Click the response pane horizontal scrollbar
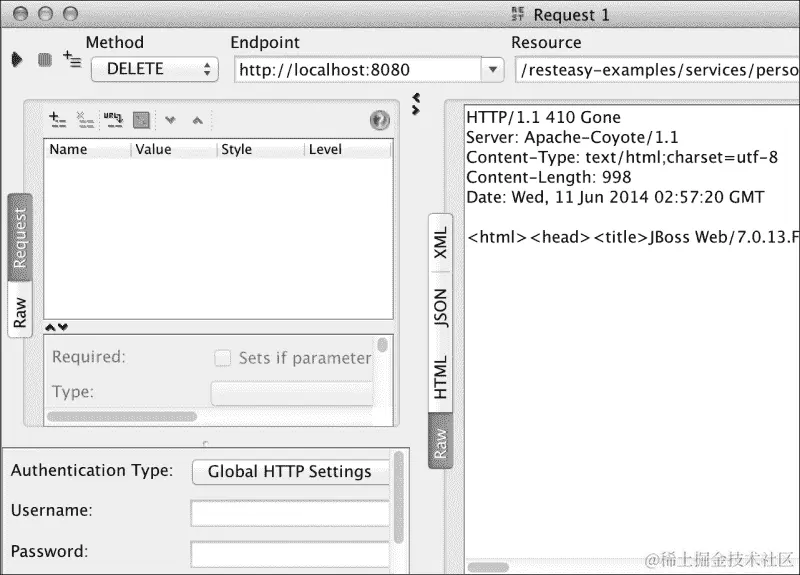 pyautogui.click(x=488, y=567)
